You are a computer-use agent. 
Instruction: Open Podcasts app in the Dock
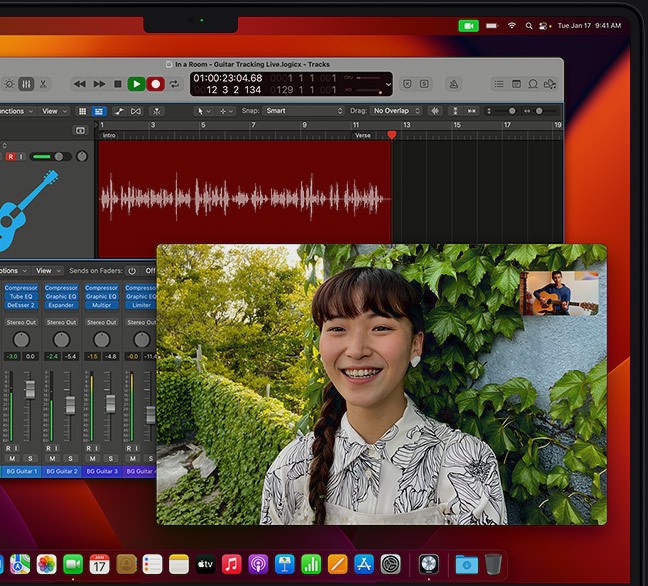pyautogui.click(x=257, y=564)
